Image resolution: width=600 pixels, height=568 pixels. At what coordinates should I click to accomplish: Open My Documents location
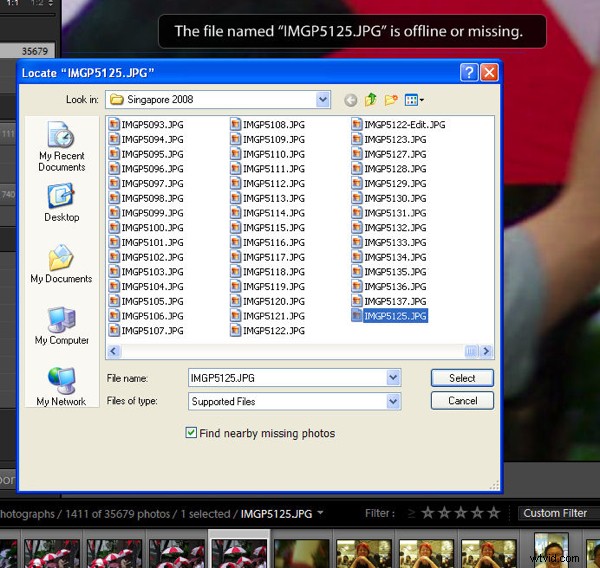61,264
